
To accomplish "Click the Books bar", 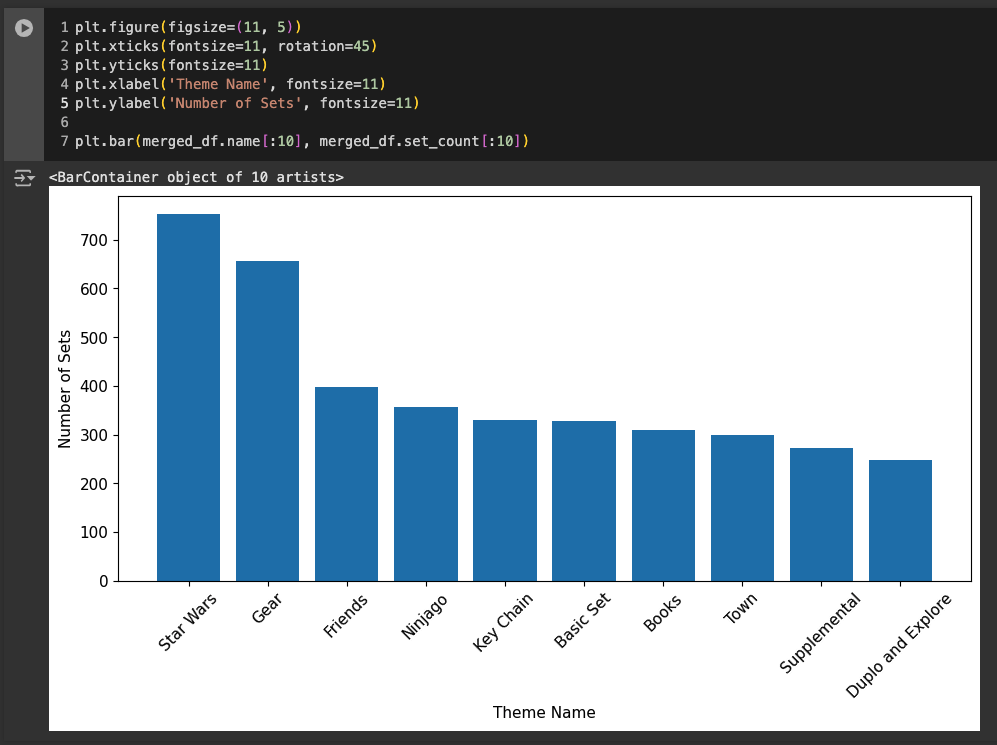I will 663,505.
